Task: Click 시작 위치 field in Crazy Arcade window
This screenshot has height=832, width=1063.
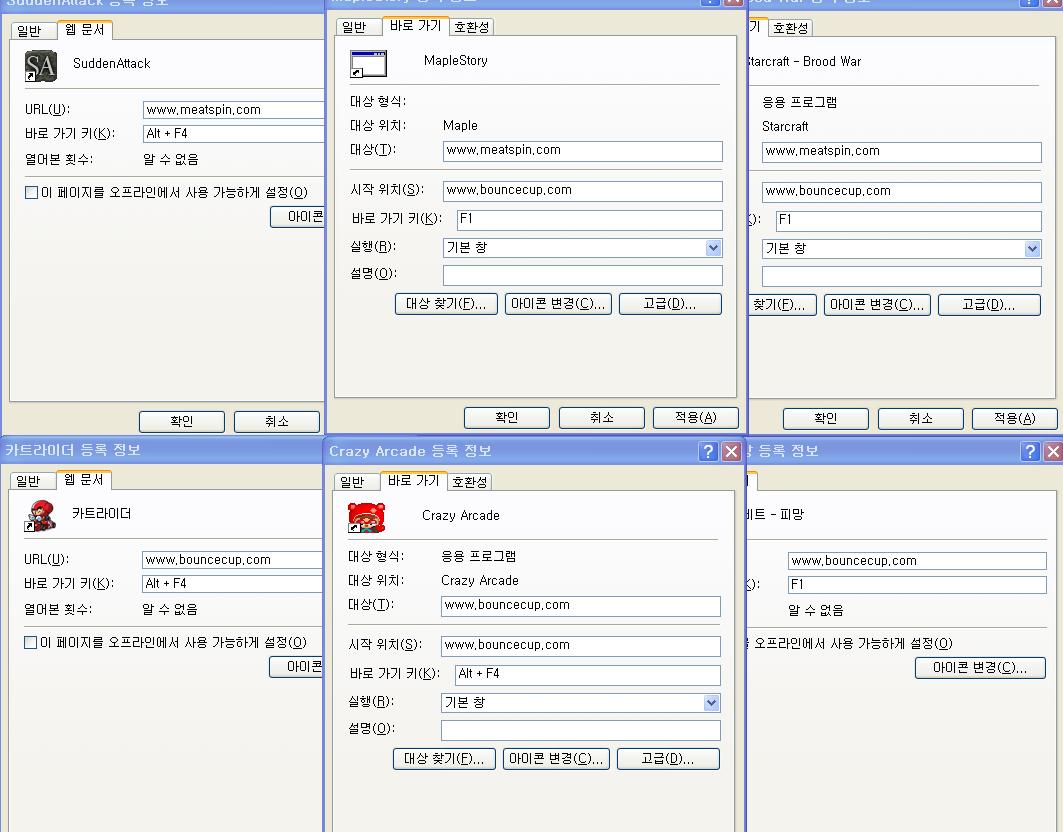Action: click(x=580, y=646)
